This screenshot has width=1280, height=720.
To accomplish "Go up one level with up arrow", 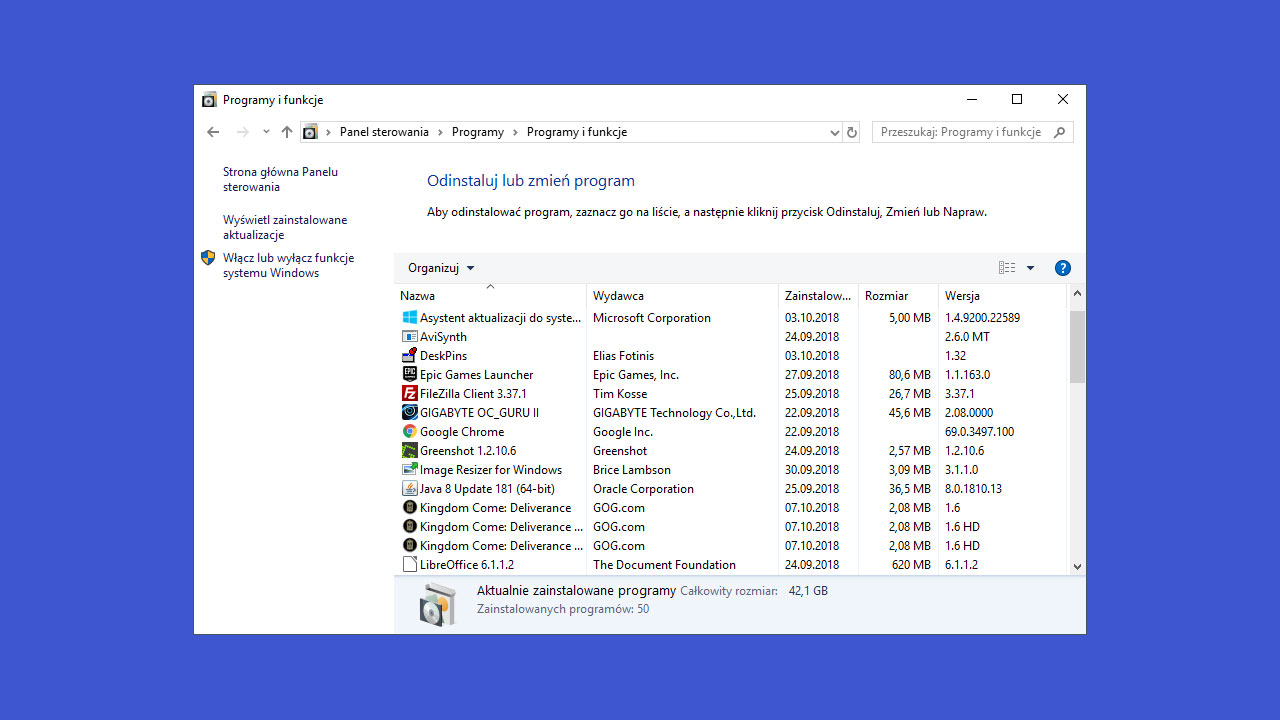I will [287, 132].
